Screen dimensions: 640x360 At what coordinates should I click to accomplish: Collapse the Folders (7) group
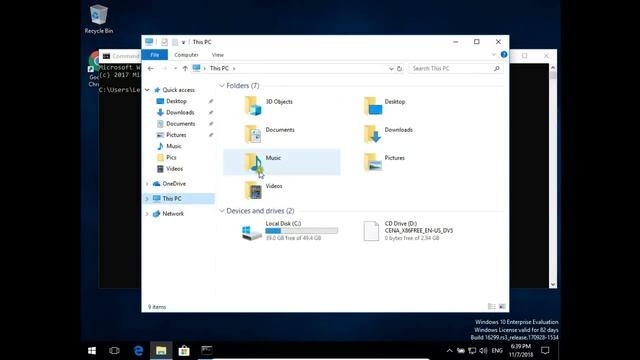(222, 86)
